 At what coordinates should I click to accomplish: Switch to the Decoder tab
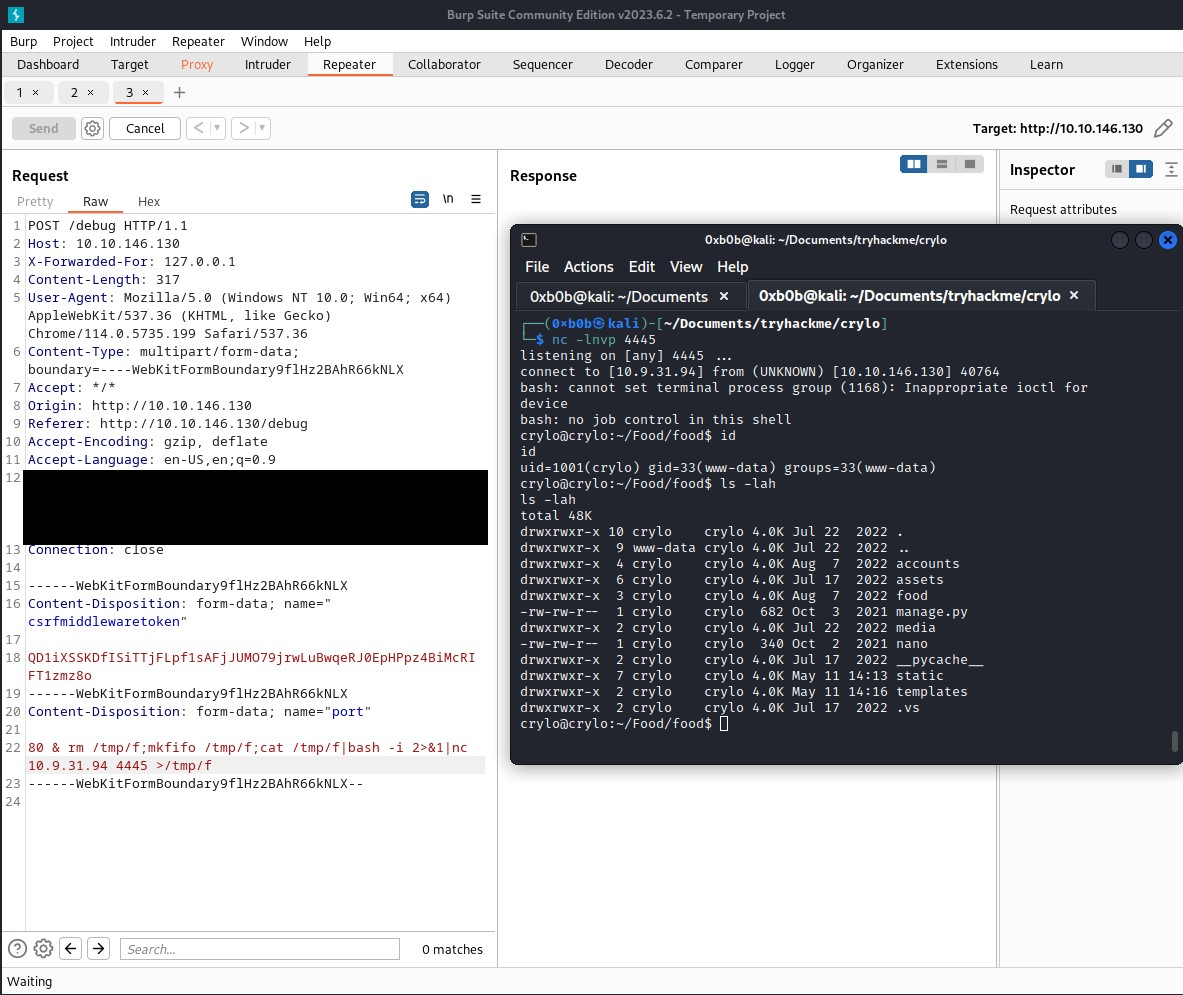(628, 65)
